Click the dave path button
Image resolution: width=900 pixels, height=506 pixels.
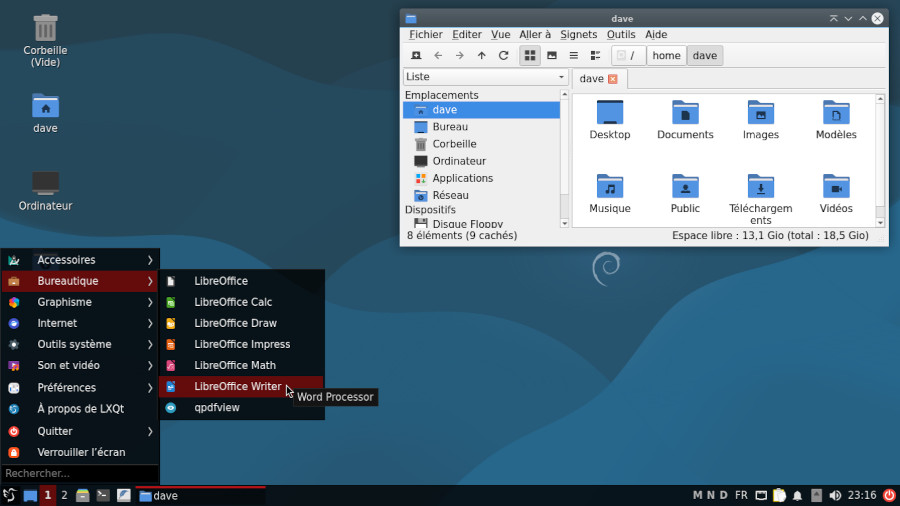pyautogui.click(x=705, y=56)
